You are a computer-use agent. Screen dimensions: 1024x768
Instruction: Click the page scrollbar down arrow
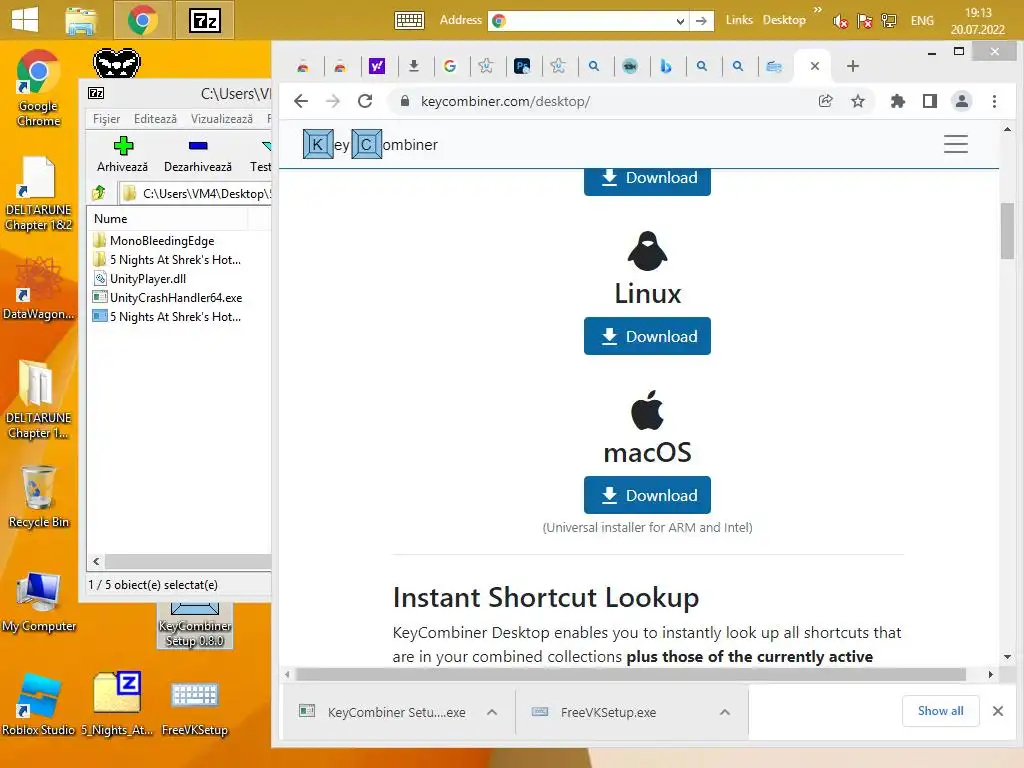tap(1007, 656)
